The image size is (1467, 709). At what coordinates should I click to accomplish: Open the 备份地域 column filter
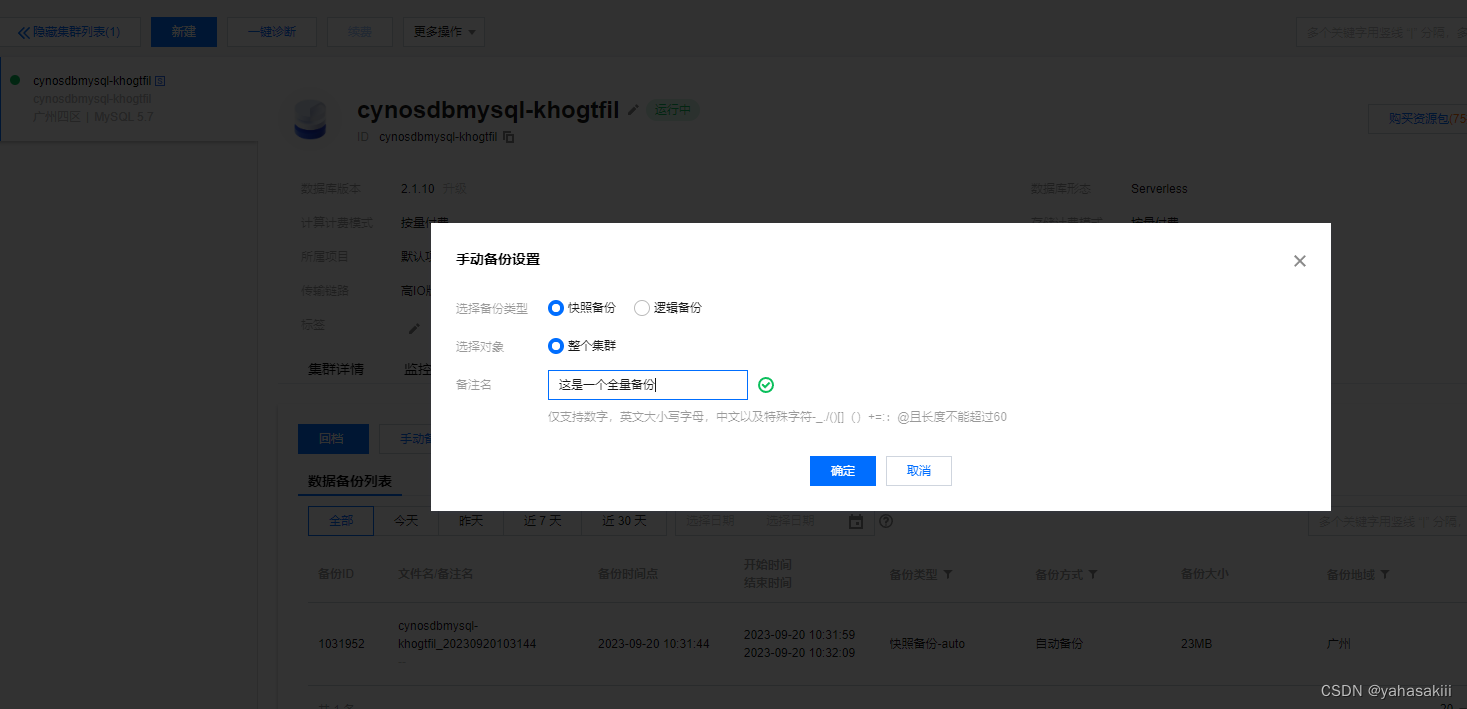(1384, 575)
